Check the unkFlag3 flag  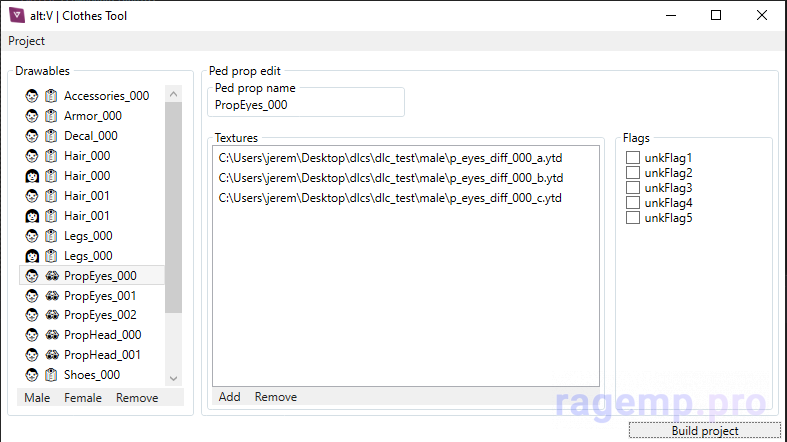pos(632,188)
